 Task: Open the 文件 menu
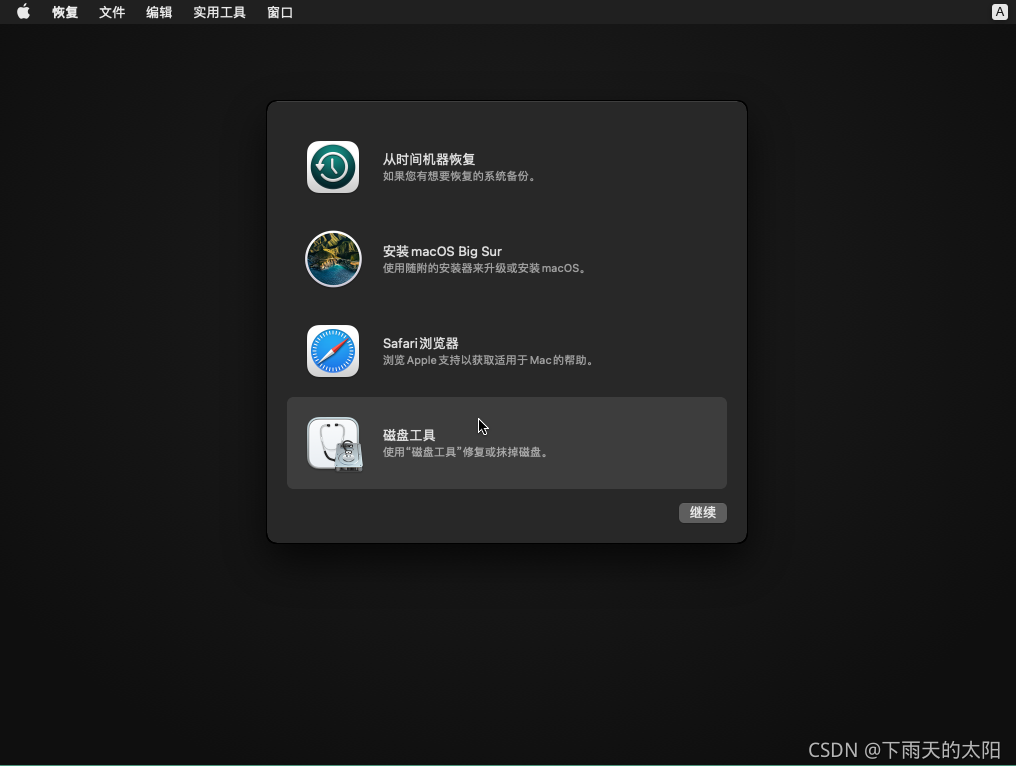tap(111, 12)
